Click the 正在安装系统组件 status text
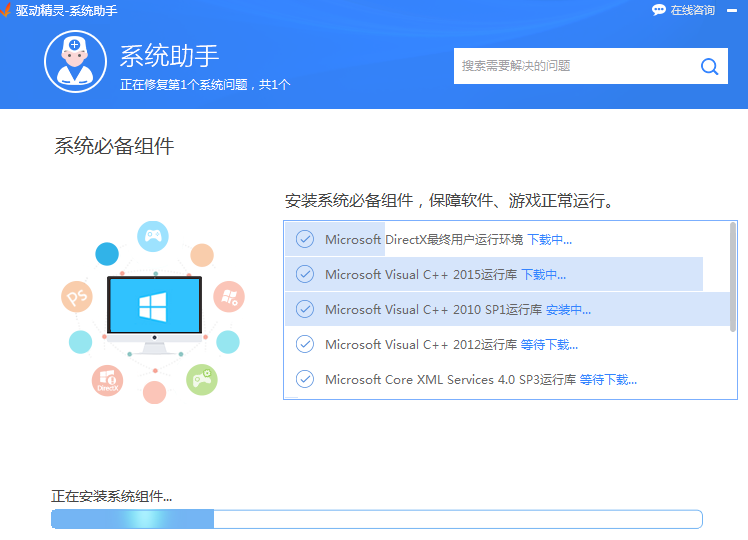Viewport: 748px width, 540px height. click(112, 496)
